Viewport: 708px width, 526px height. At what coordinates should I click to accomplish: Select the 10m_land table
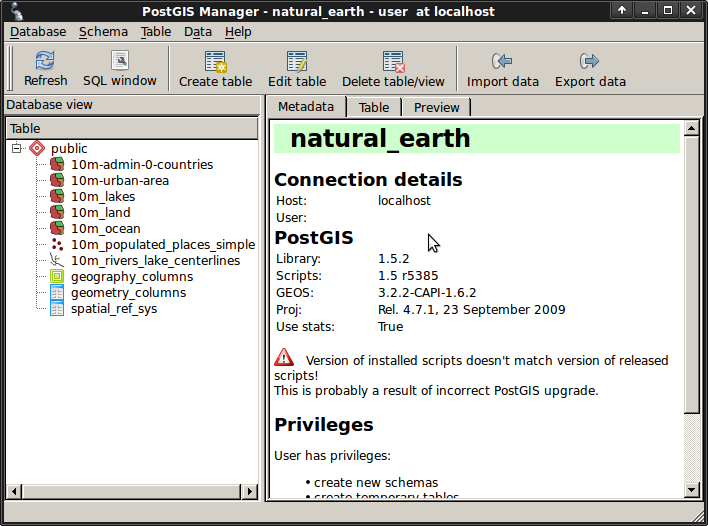[x=101, y=213]
